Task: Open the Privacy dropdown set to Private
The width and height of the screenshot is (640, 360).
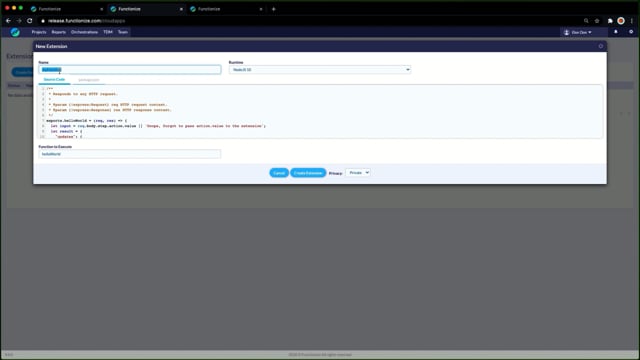Action: (x=358, y=173)
